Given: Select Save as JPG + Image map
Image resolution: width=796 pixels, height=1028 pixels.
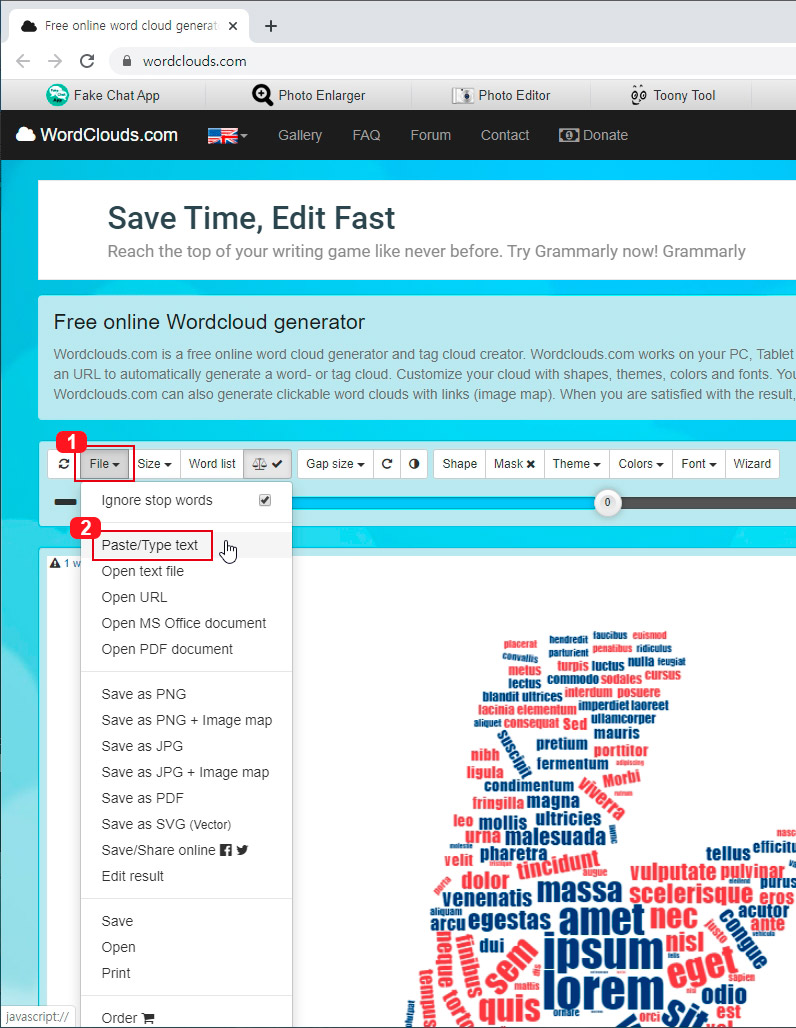Looking at the screenshot, I should point(186,772).
